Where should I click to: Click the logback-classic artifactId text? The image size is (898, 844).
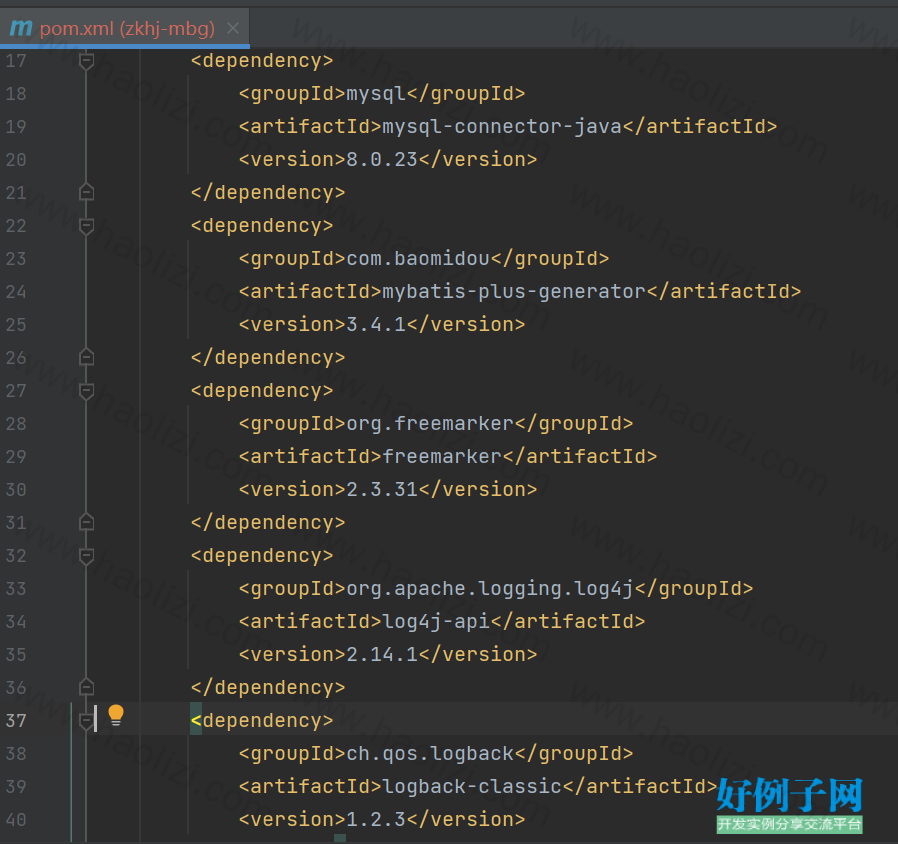tap(472, 786)
